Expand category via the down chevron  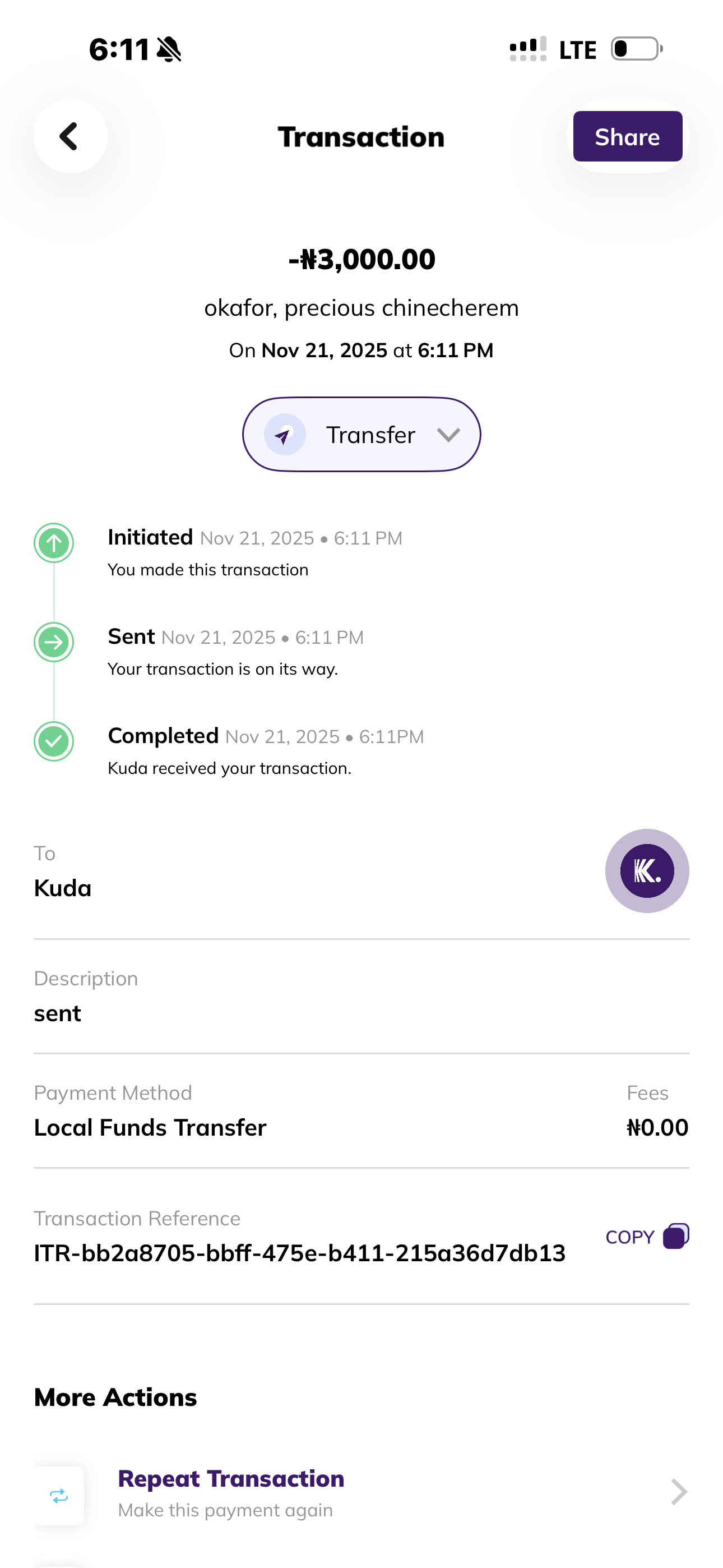(448, 435)
